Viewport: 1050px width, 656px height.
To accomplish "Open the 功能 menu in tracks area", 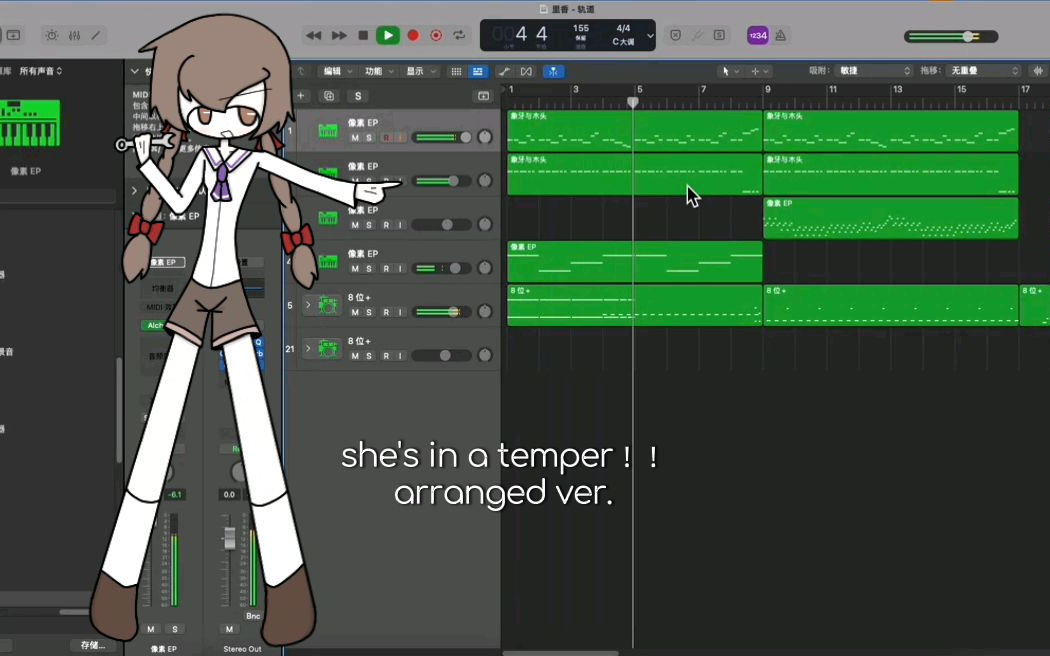I will [378, 71].
